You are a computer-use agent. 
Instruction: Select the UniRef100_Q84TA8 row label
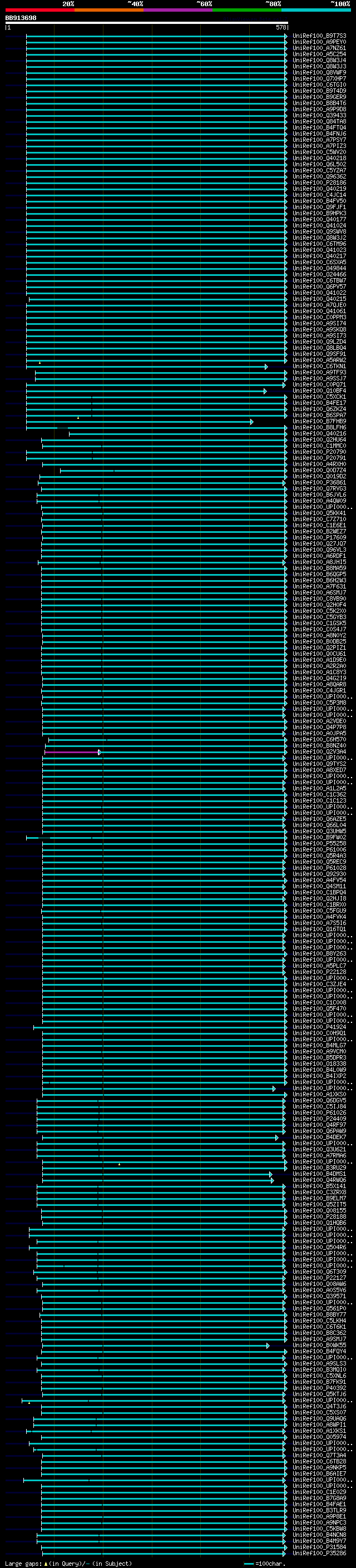[319, 121]
